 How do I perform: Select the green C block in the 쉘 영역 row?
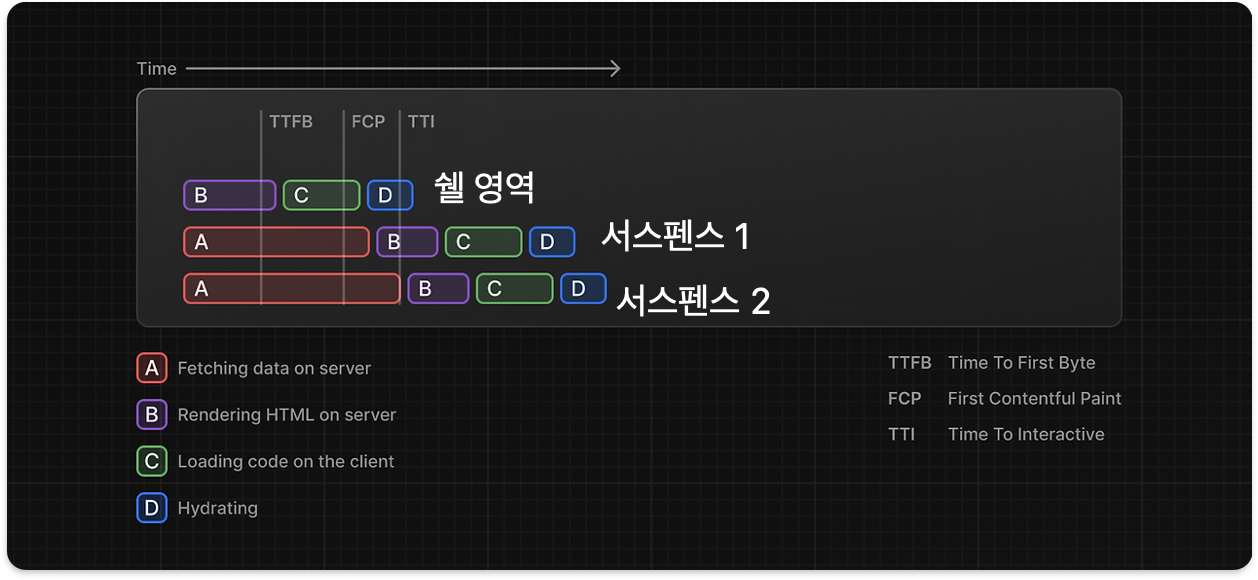pyautogui.click(x=321, y=195)
